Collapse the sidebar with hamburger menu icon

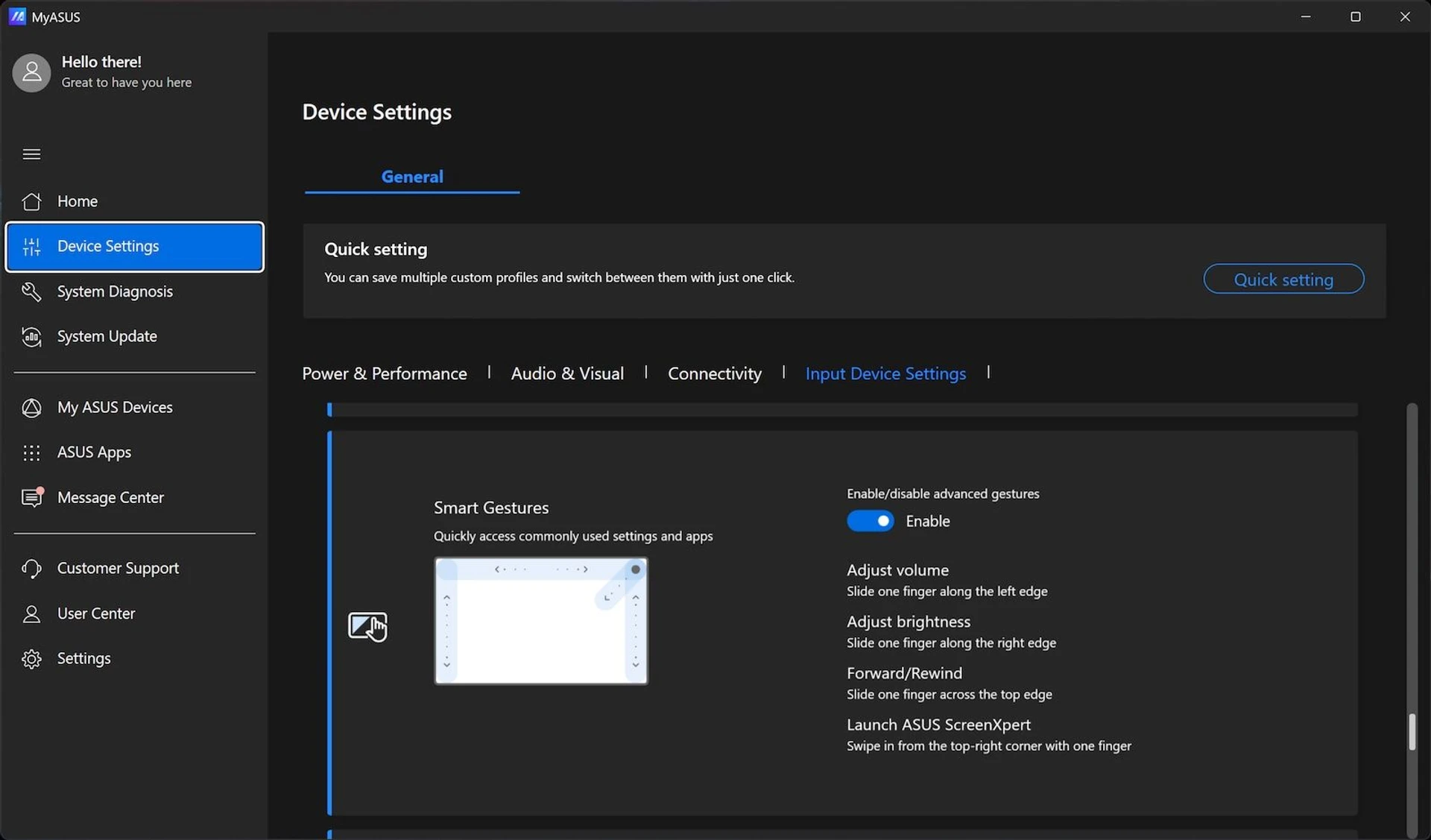[31, 154]
